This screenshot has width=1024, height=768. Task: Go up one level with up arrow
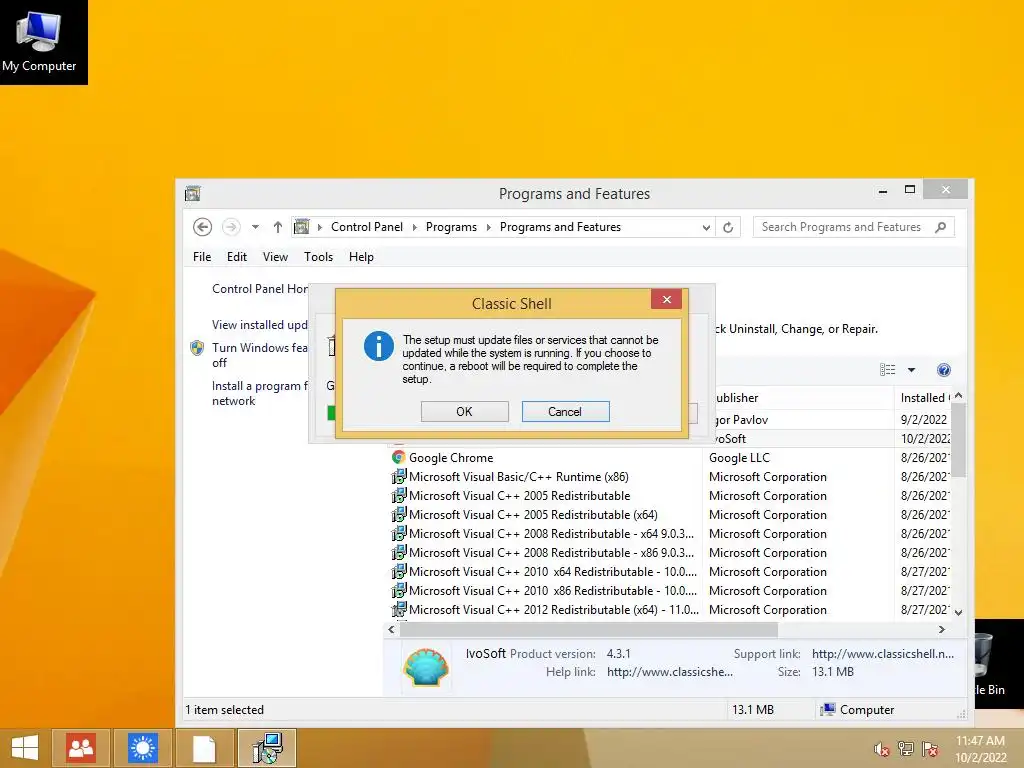tap(278, 227)
